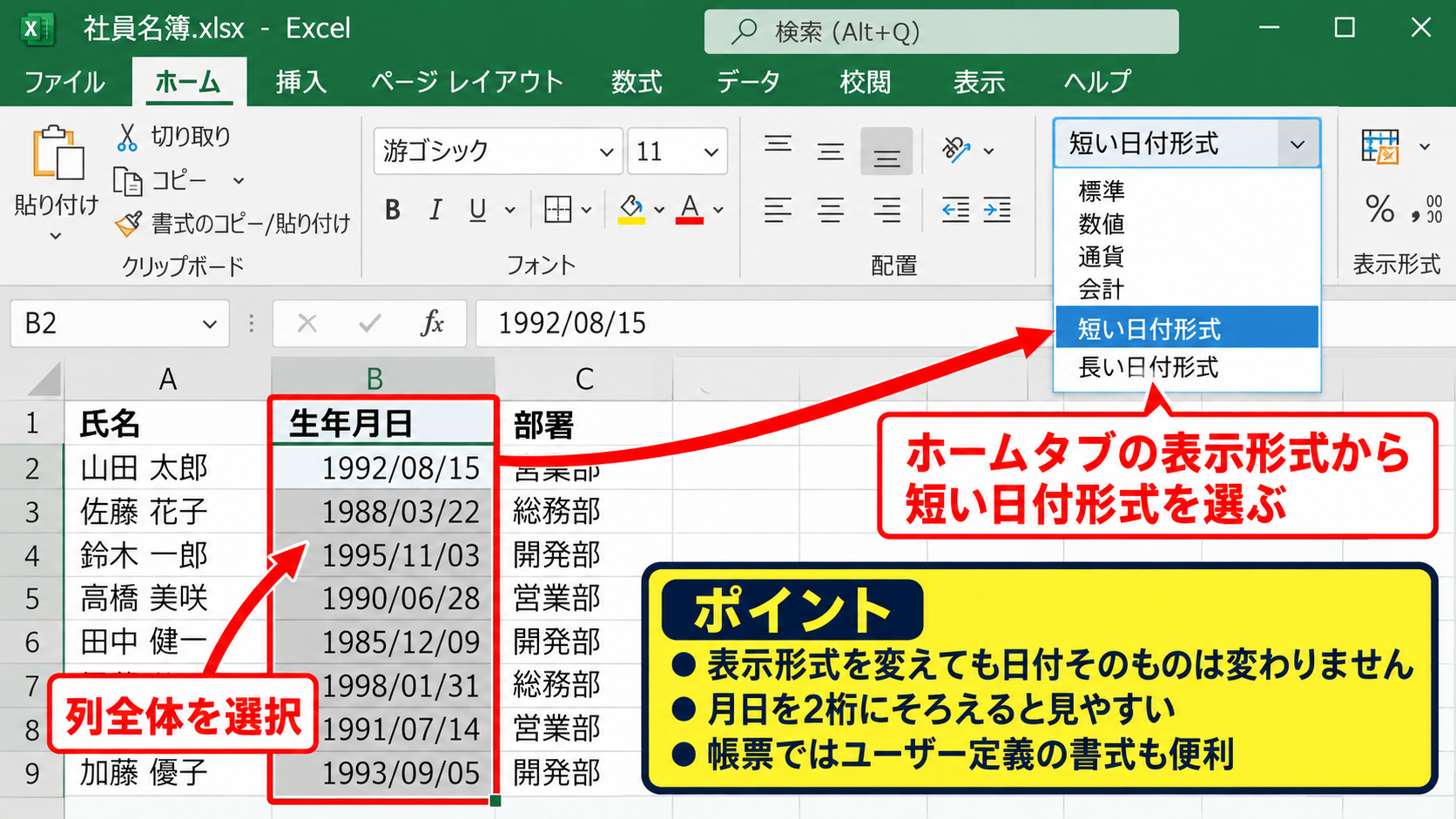Click the Paste (貼り付け) clipboard icon
This screenshot has height=819, width=1456.
click(57, 153)
